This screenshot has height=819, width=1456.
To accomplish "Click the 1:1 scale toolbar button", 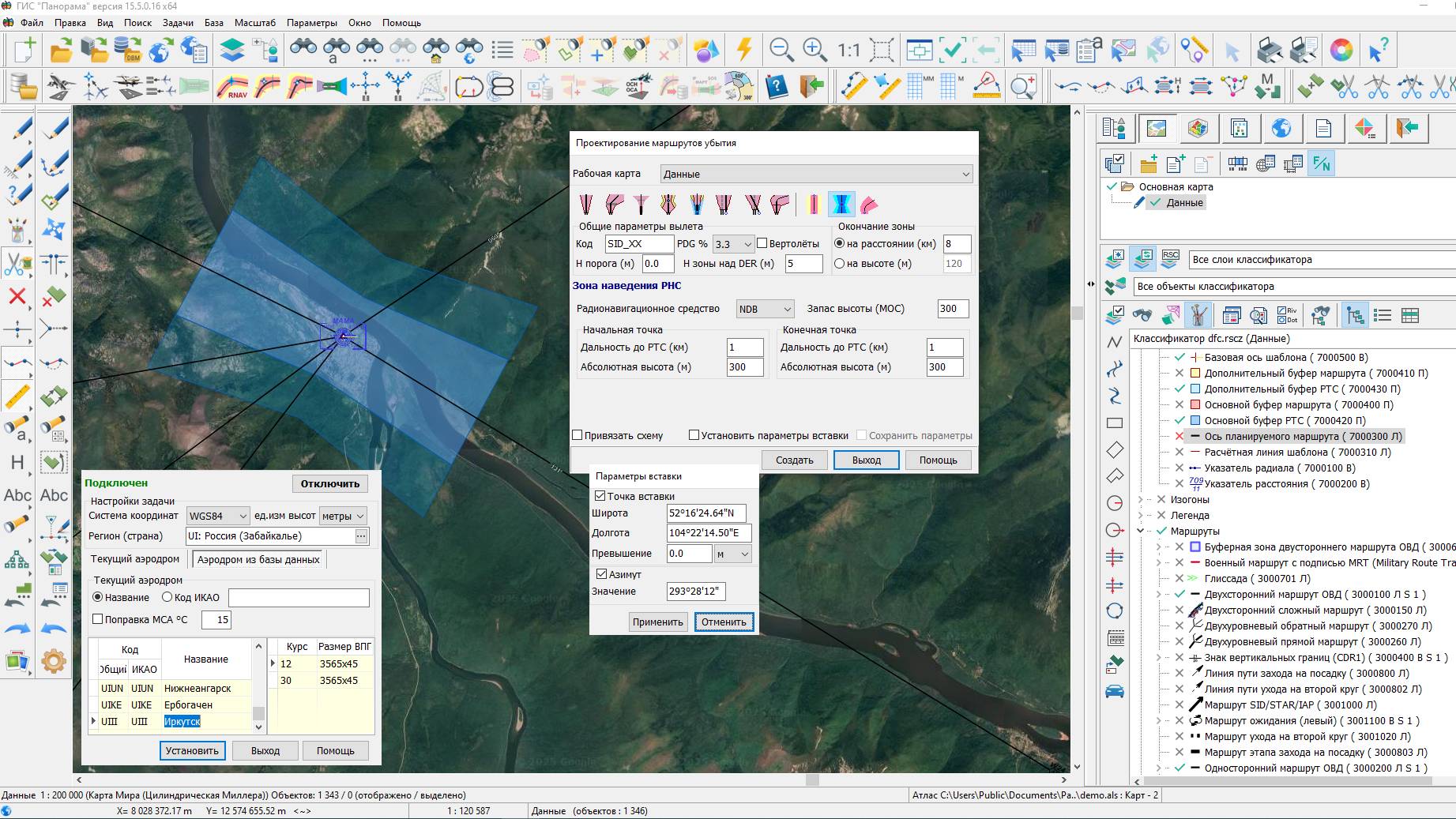I will click(848, 51).
